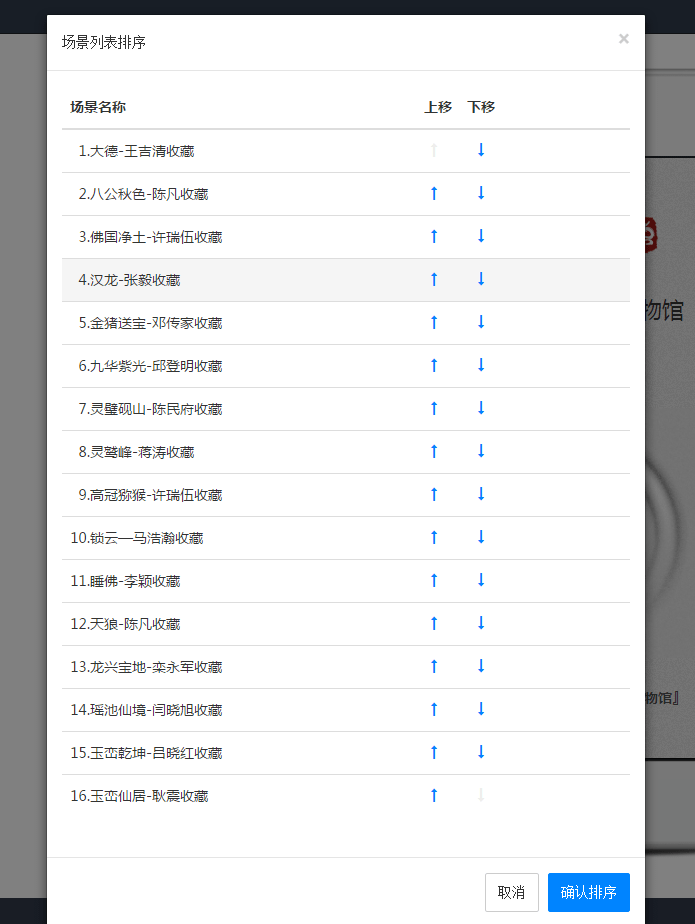The height and width of the screenshot is (924, 695).
Task: Move down 11.睡佛-李颖收藏
Action: tap(481, 580)
